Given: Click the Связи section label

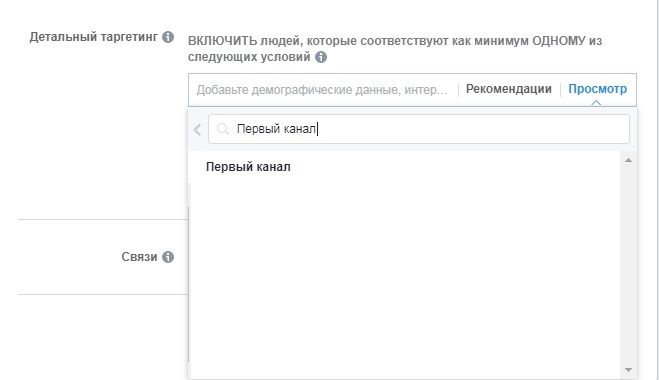Looking at the screenshot, I should coord(139,257).
